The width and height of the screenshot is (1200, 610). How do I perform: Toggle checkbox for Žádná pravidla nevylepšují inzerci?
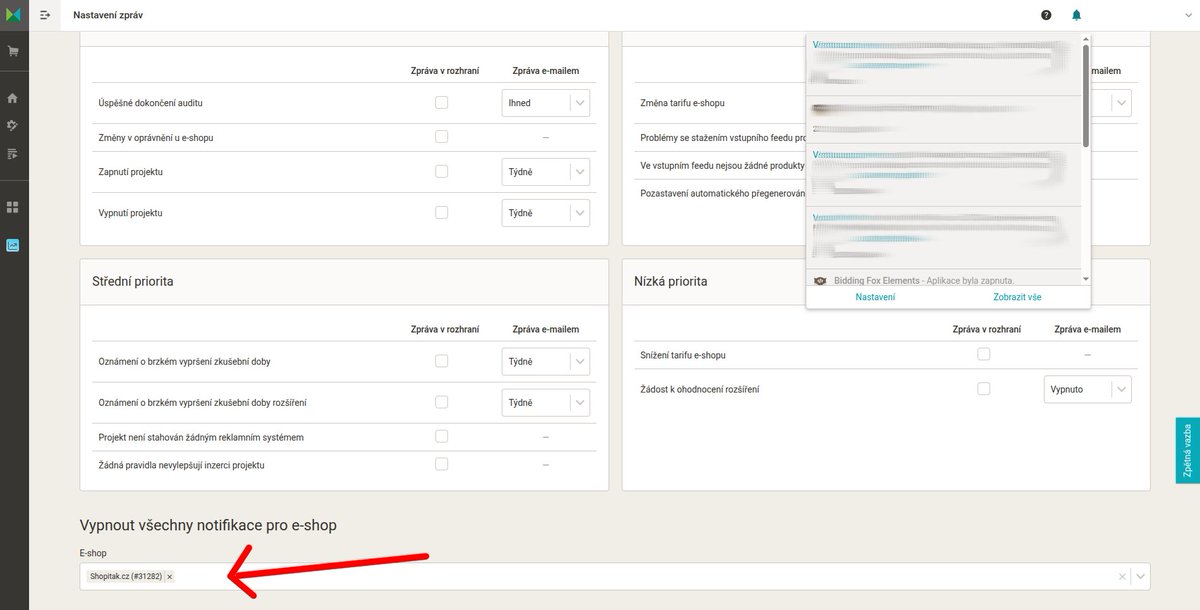click(x=441, y=463)
